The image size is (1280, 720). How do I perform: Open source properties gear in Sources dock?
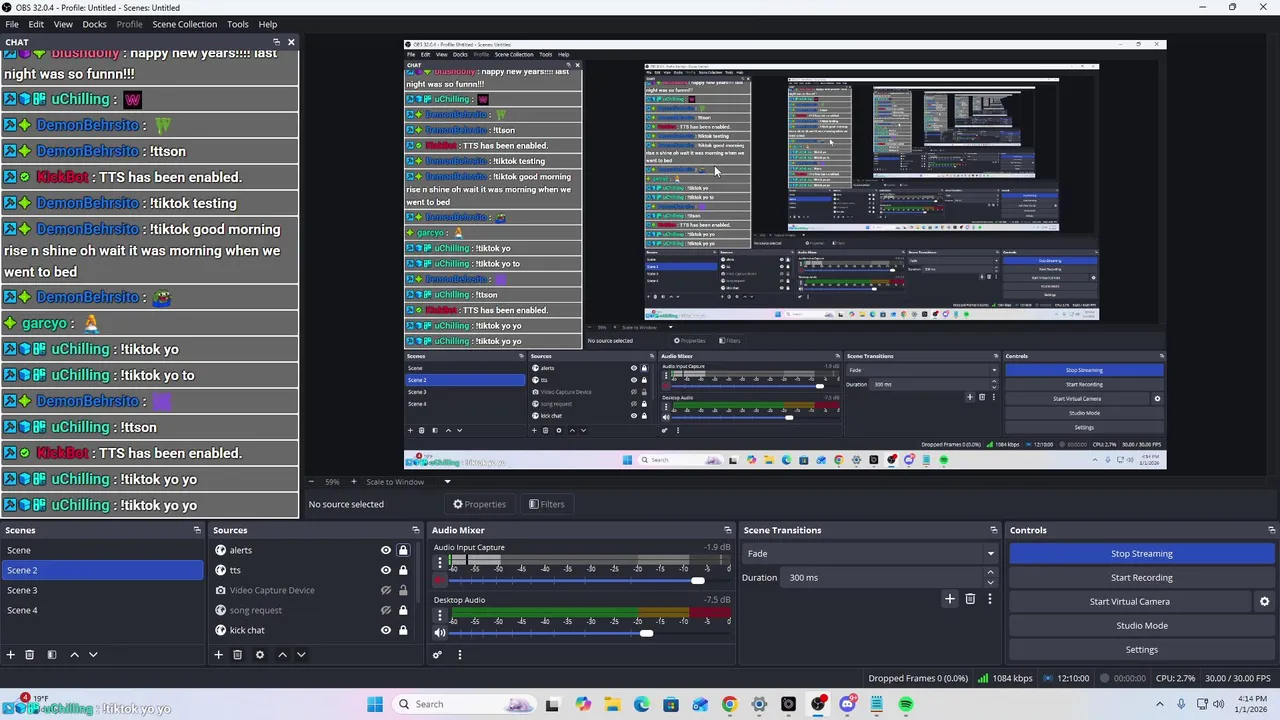click(259, 655)
